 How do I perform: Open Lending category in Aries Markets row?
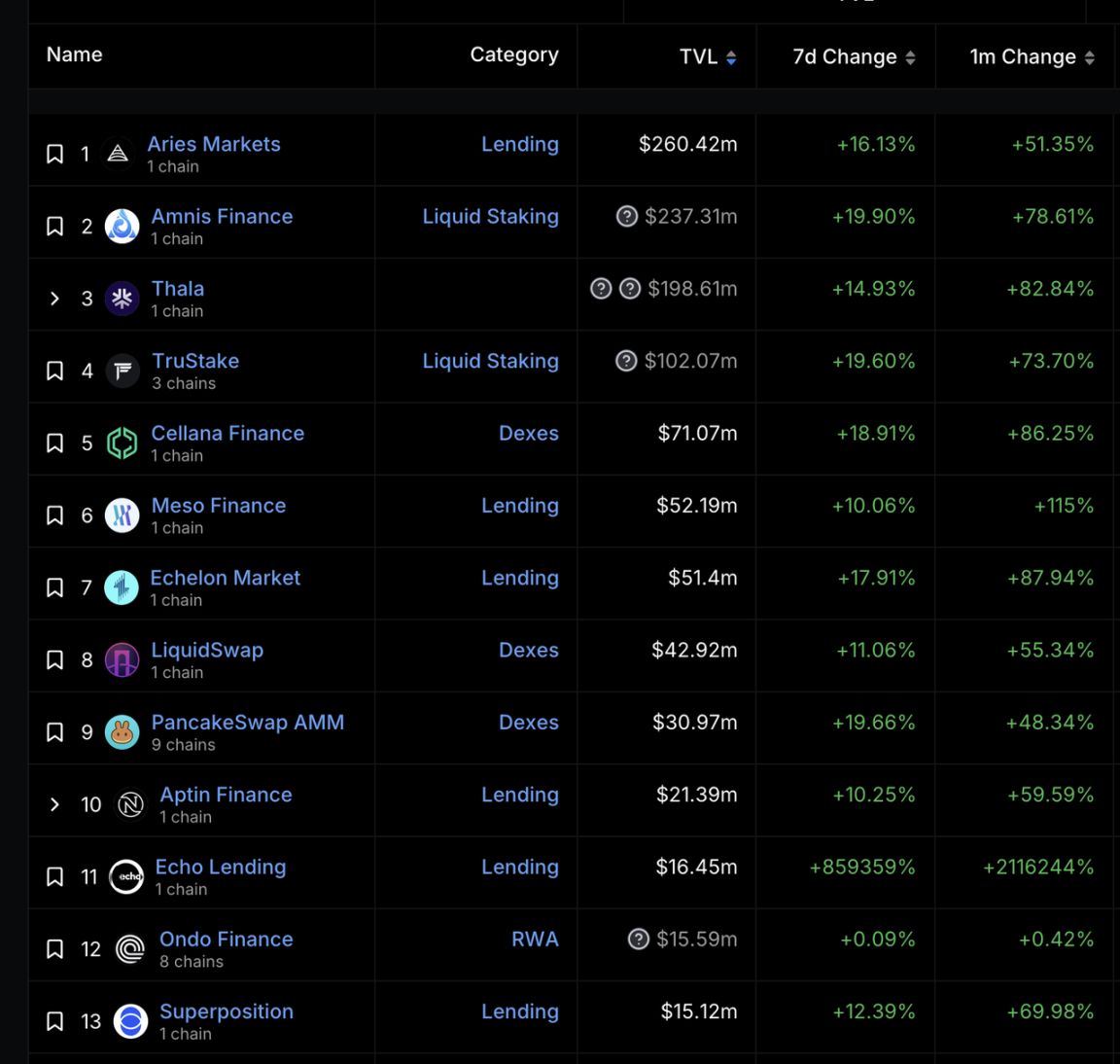pos(520,144)
